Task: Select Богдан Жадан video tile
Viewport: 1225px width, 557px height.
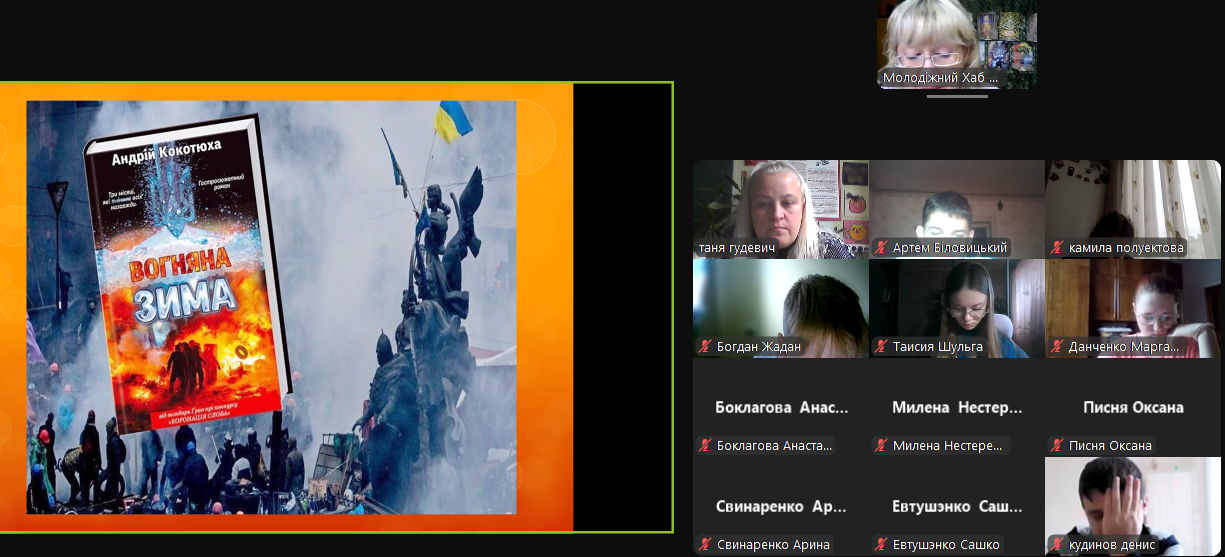Action: [781, 308]
